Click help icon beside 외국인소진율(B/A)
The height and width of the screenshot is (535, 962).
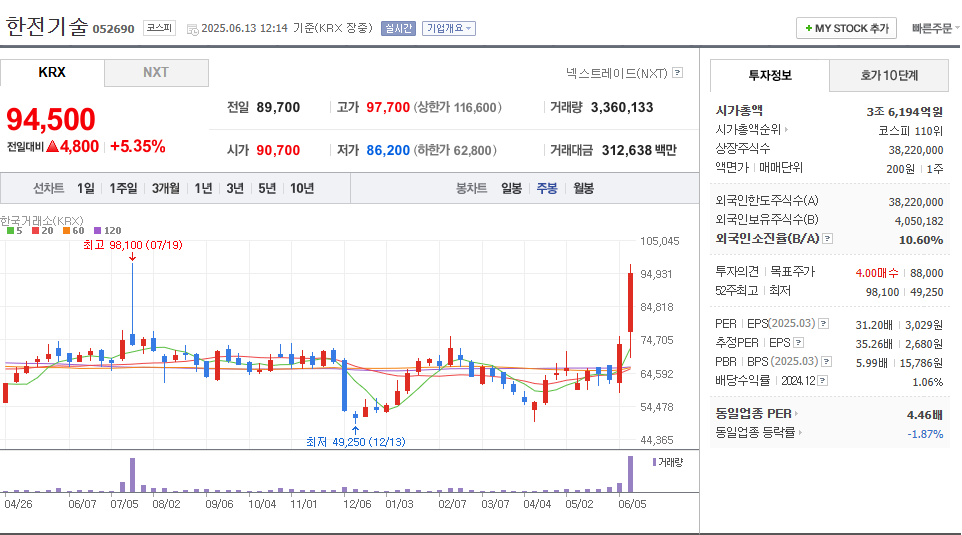[x=828, y=239]
